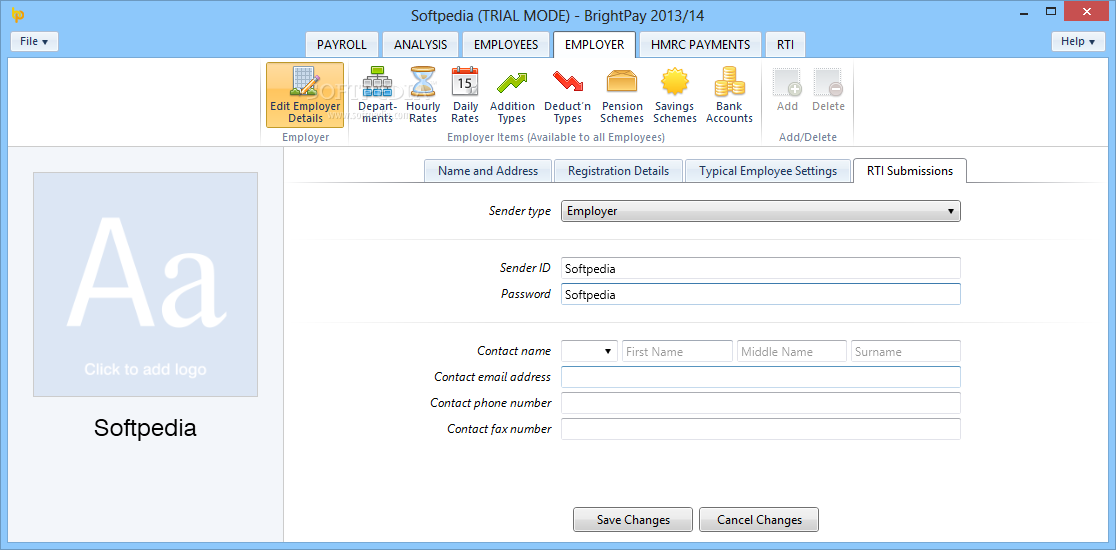1116x550 pixels.
Task: Open Edit Employer Details
Action: [305, 95]
